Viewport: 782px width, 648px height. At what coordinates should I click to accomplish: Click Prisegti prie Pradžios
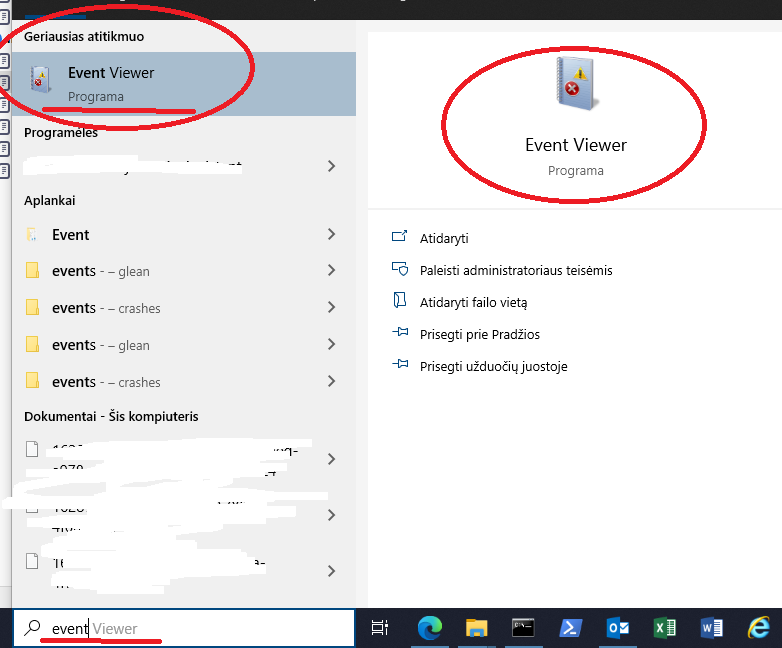479,334
